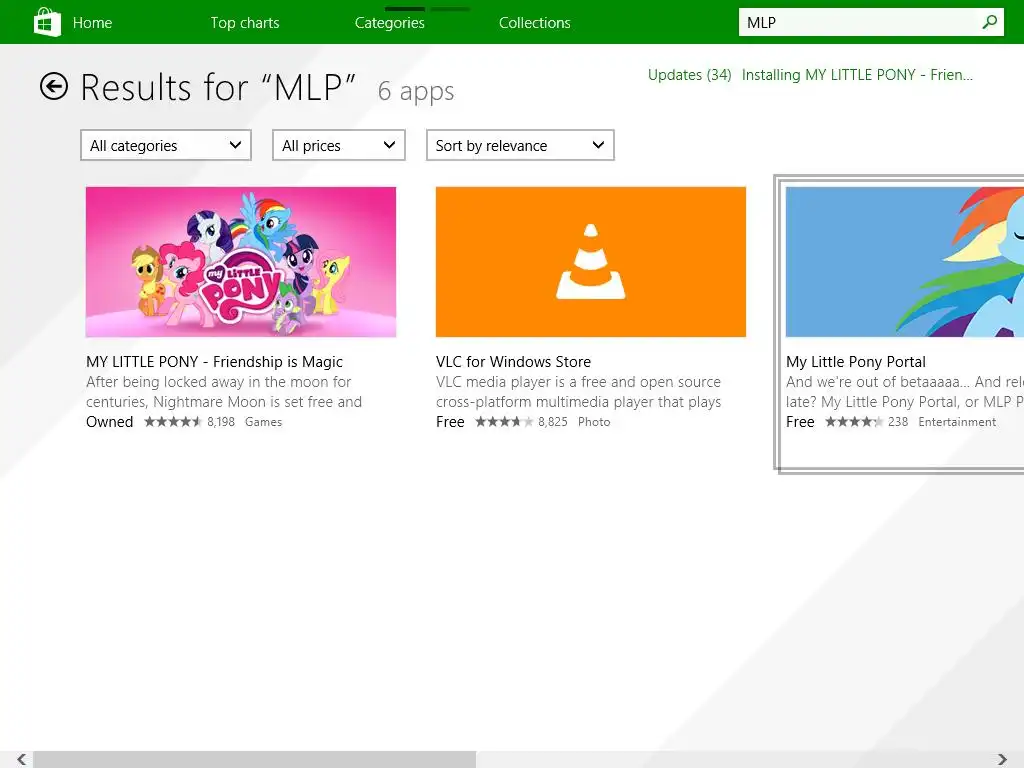This screenshot has height=768, width=1024.
Task: Expand the All categories dropdown
Action: click(x=166, y=145)
